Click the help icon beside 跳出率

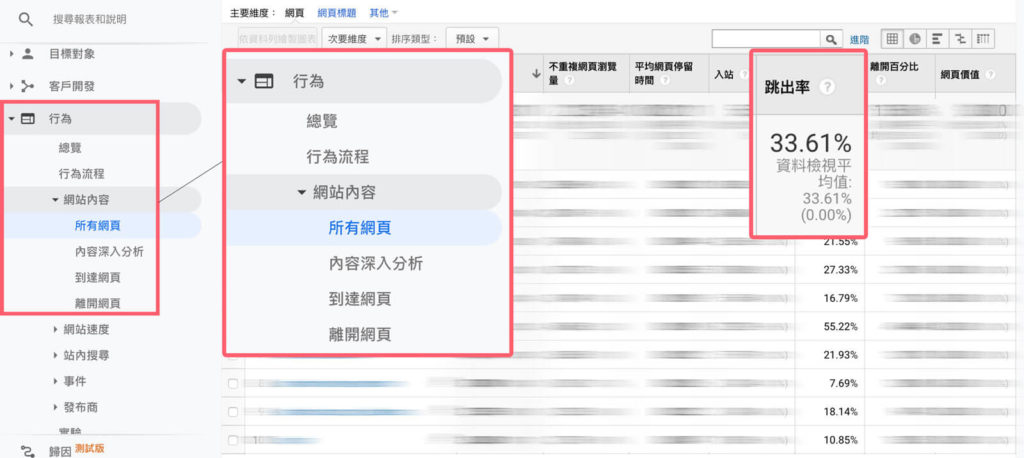[827, 87]
